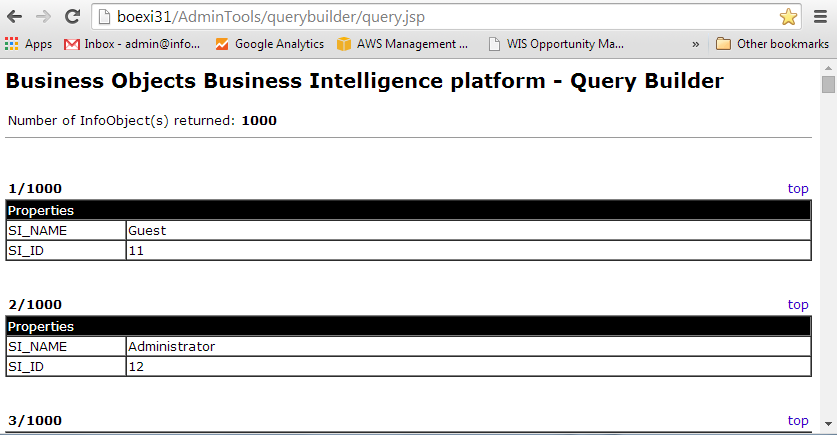Open the Apps launcher bookmark

(28, 44)
